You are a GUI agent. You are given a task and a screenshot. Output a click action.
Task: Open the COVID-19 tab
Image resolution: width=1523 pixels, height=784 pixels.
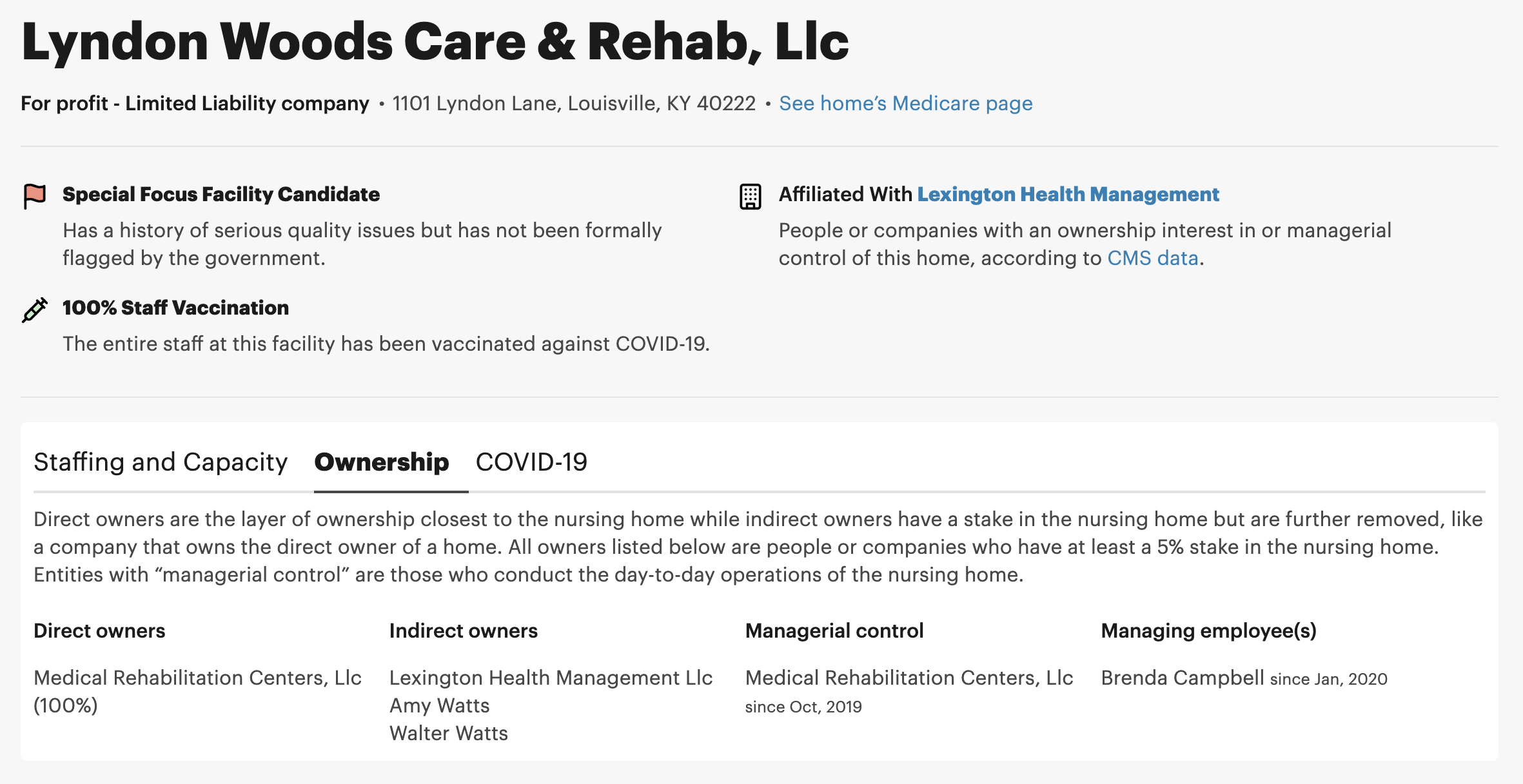pyautogui.click(x=531, y=462)
